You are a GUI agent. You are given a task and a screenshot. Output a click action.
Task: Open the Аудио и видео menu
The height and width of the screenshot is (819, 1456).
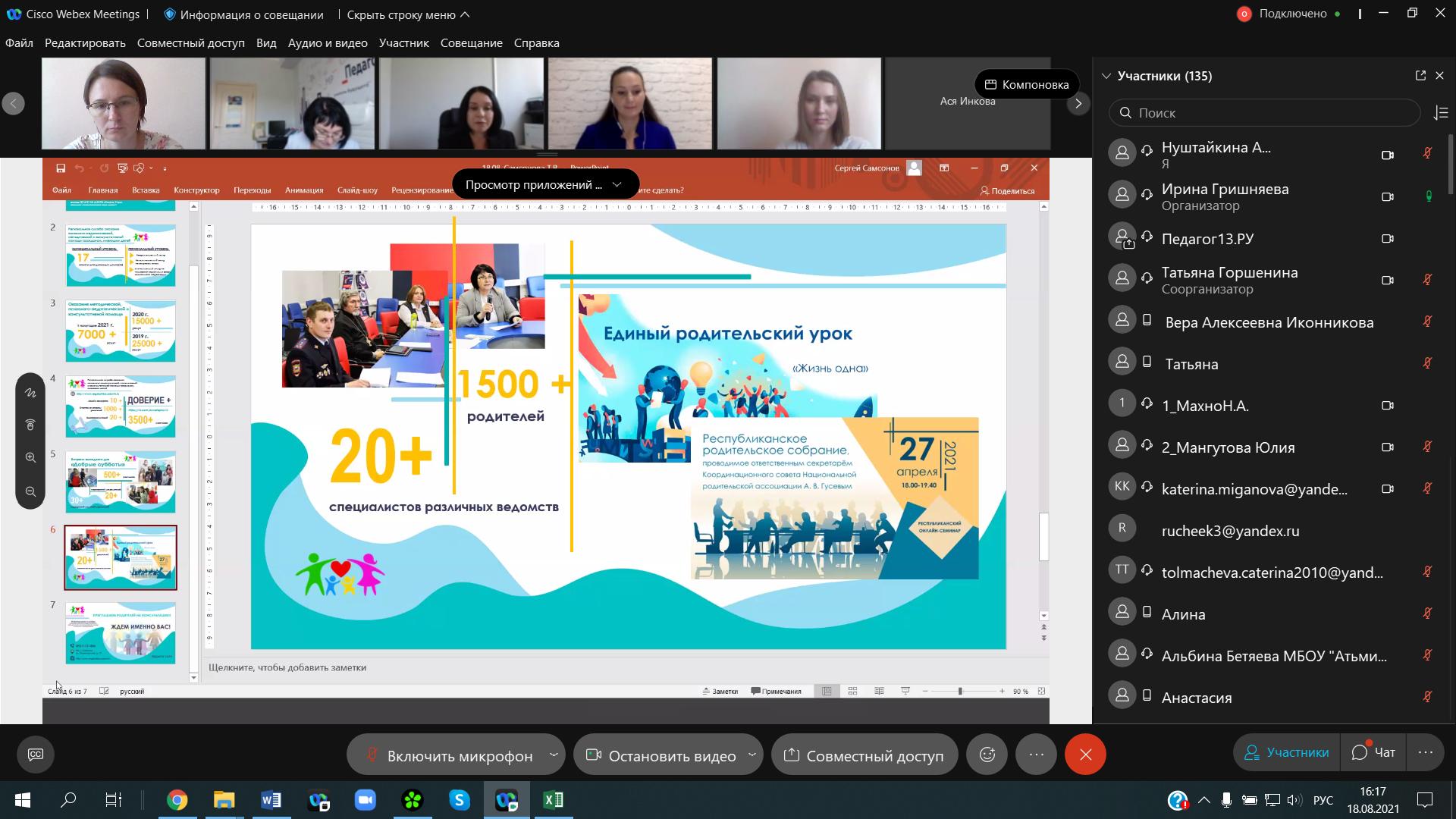click(x=328, y=43)
